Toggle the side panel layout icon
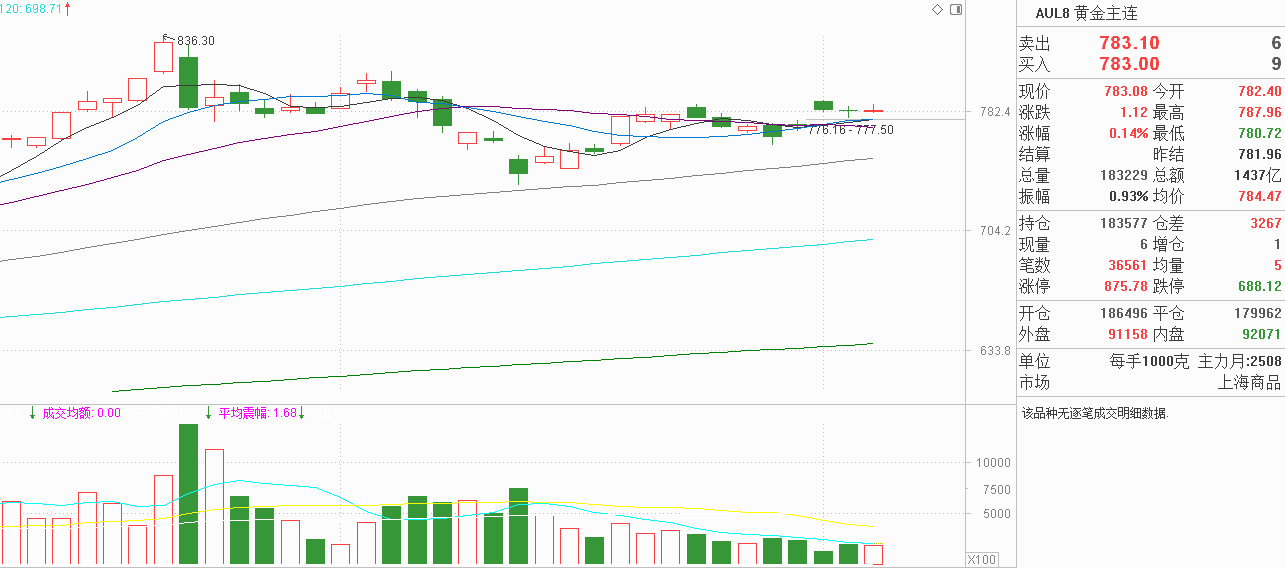This screenshot has height=568, width=1285. coord(956,9)
